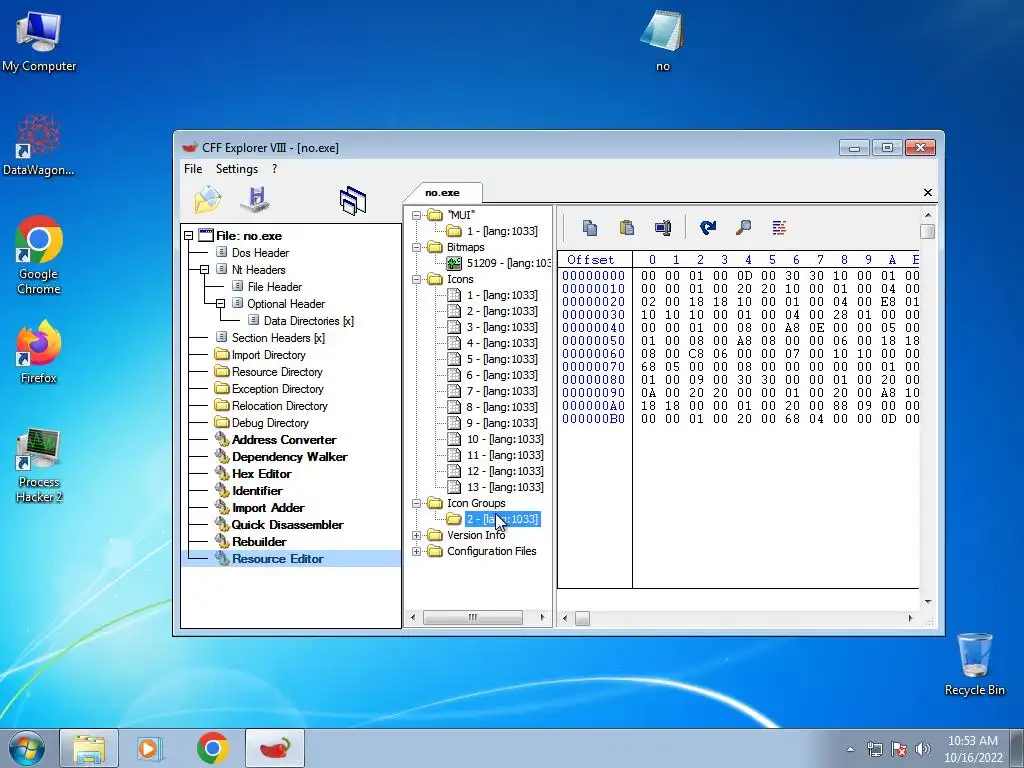
Task: Open the Quick Disassembler tool
Action: tap(287, 524)
